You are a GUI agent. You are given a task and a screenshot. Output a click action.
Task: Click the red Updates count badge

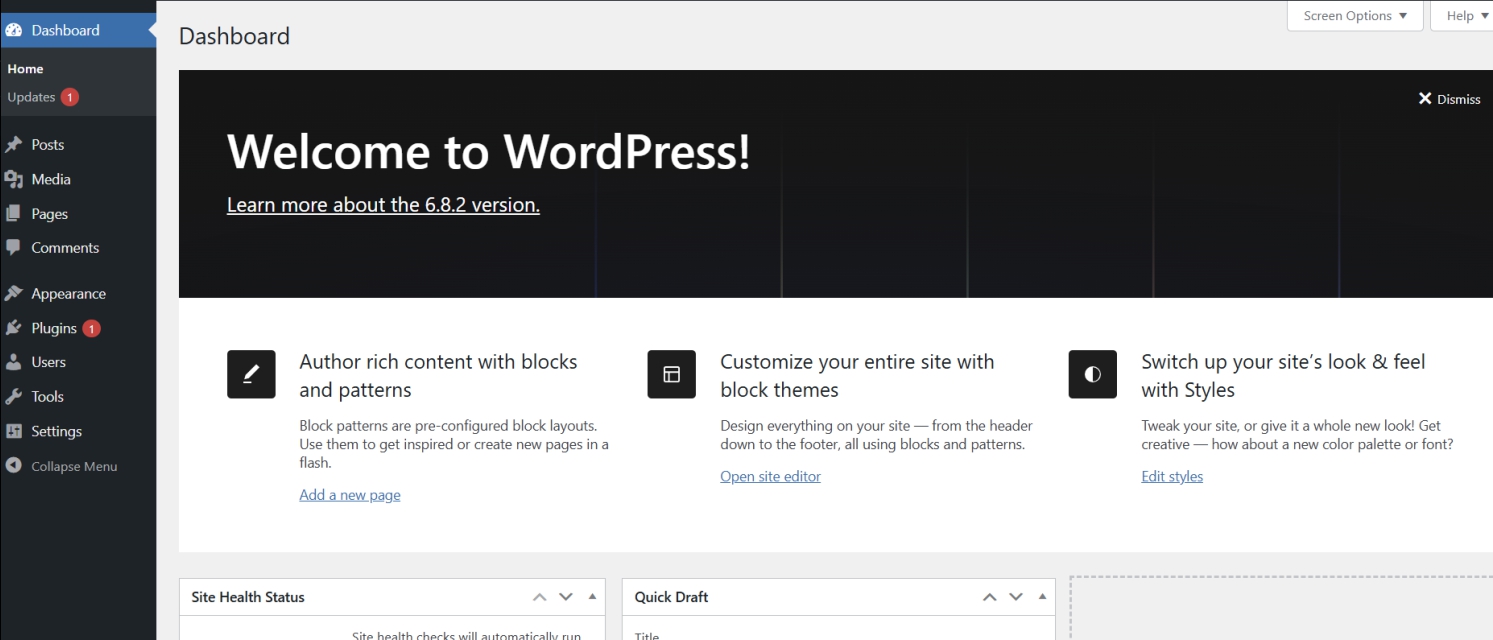click(69, 97)
